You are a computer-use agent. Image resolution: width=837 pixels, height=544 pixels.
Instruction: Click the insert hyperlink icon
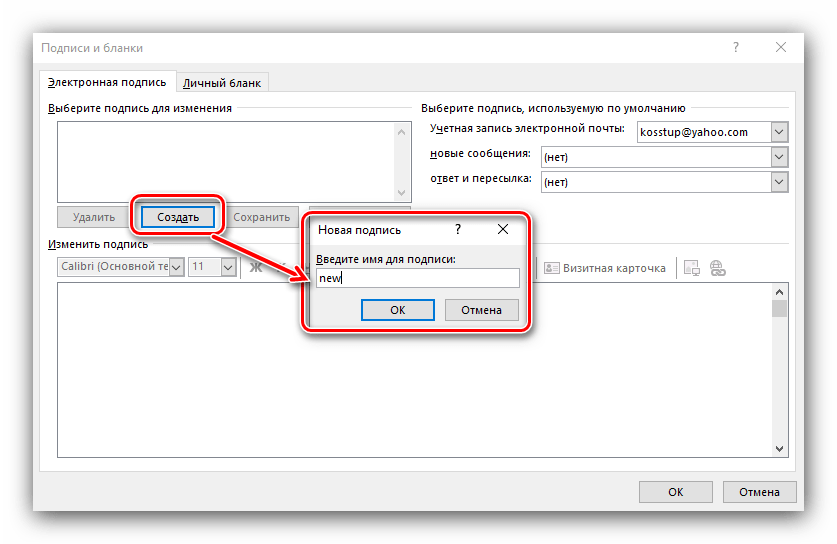(717, 268)
